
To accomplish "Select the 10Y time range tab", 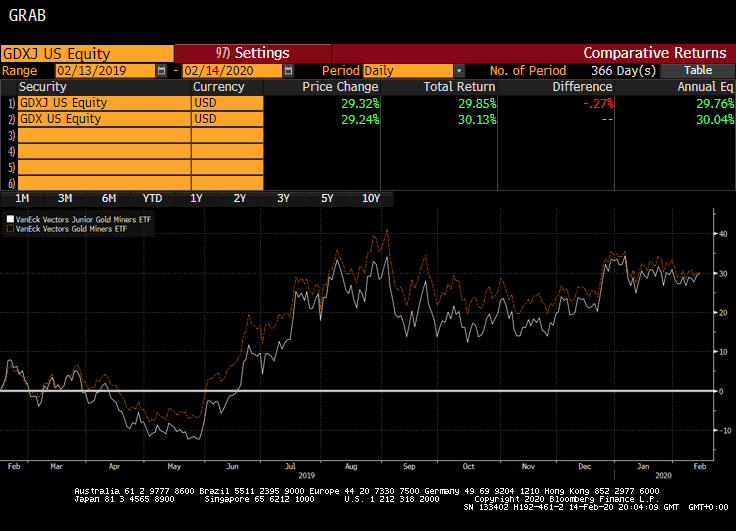I will pos(371,198).
